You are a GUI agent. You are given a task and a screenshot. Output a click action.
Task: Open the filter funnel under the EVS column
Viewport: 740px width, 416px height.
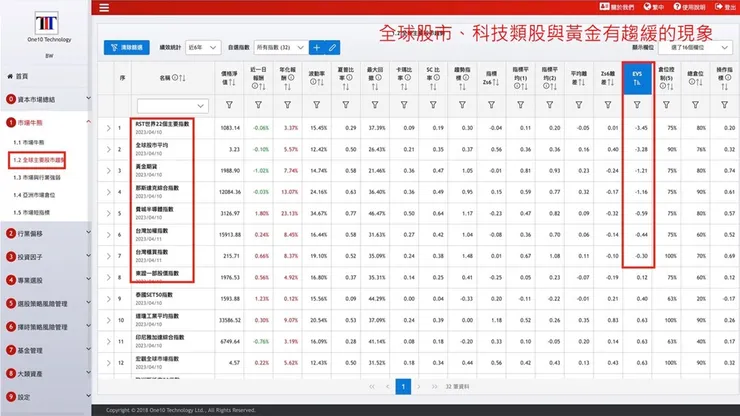(x=637, y=105)
